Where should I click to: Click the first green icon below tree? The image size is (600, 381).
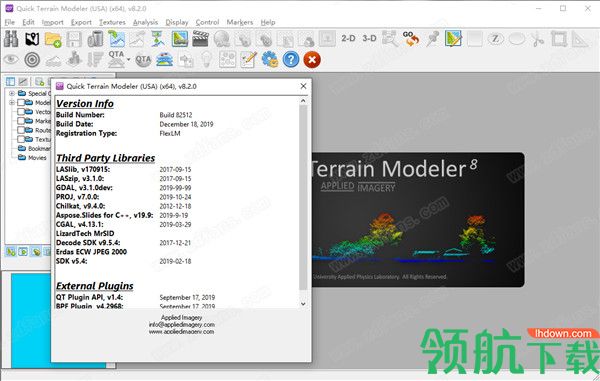(11, 252)
